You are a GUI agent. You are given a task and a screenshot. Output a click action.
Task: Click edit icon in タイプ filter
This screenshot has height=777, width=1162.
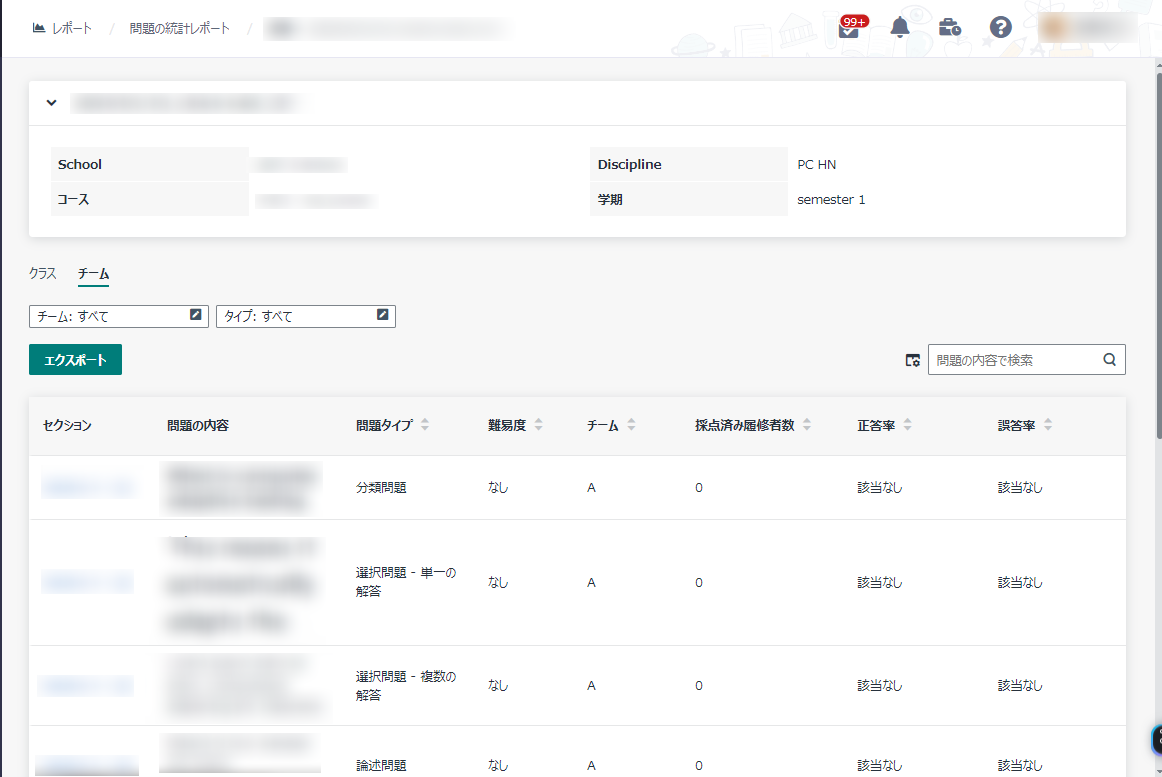tap(382, 314)
